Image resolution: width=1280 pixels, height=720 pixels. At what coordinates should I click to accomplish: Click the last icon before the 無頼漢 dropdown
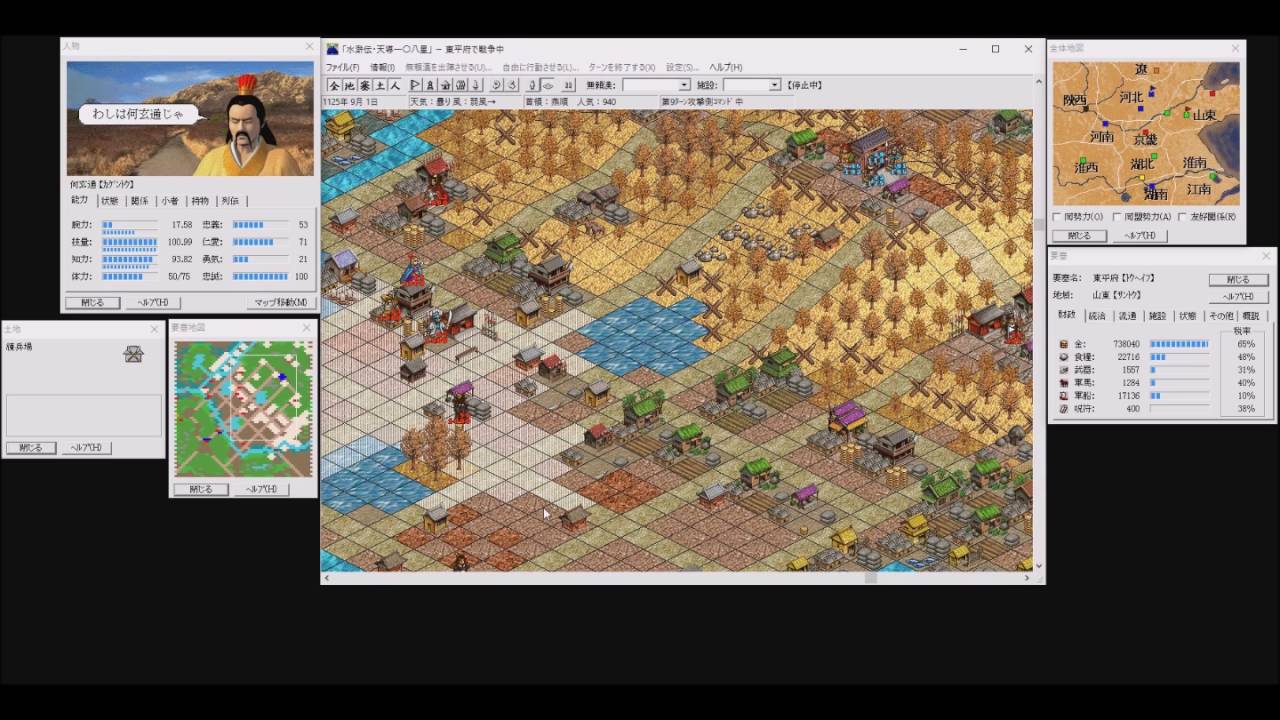569,85
